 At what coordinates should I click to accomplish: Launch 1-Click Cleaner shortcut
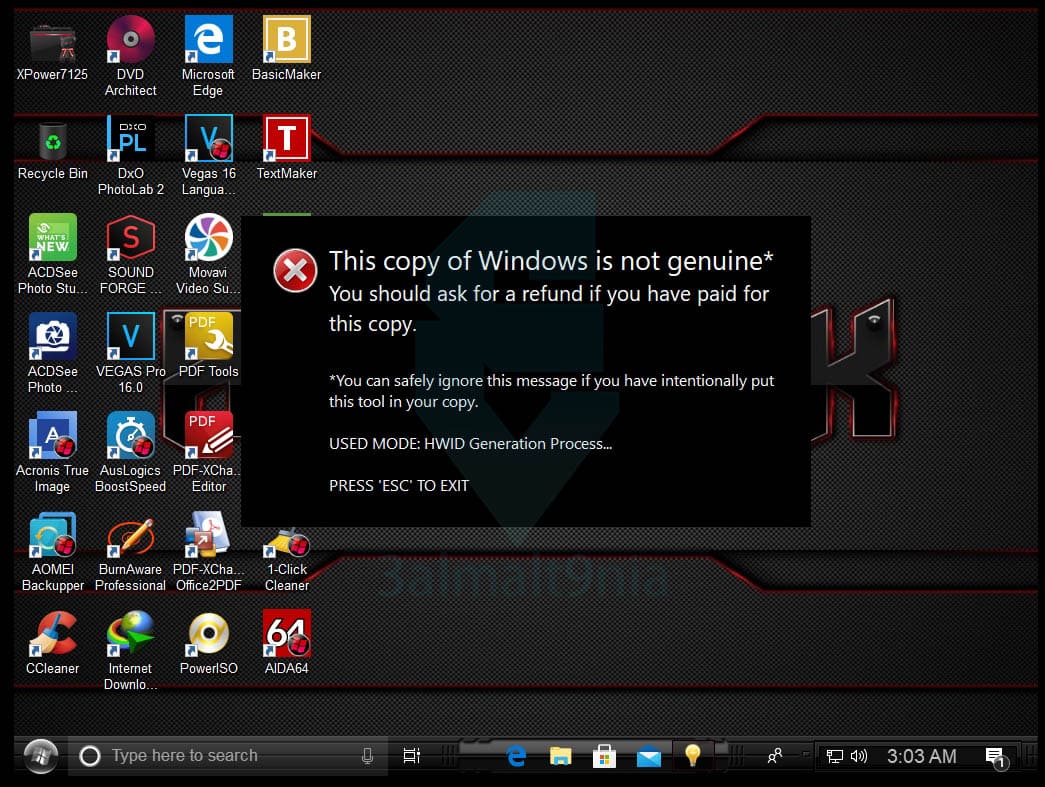287,542
